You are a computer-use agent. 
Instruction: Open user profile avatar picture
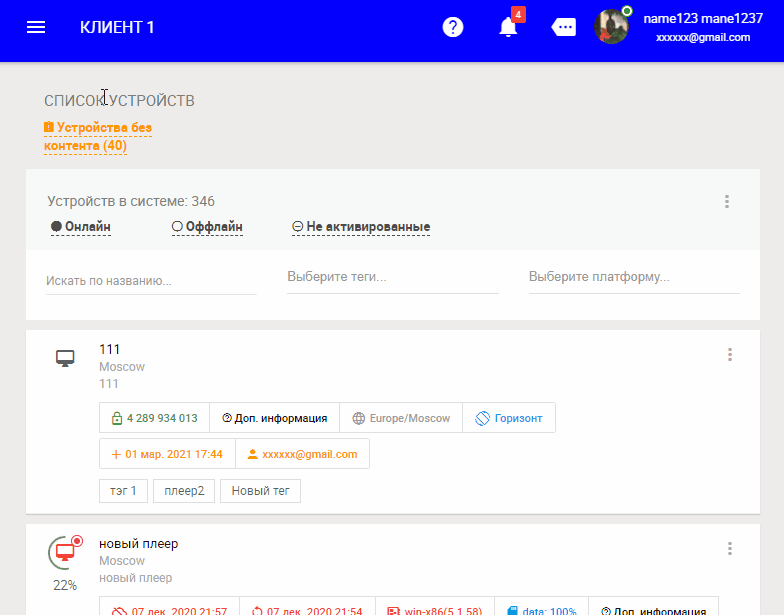(611, 27)
